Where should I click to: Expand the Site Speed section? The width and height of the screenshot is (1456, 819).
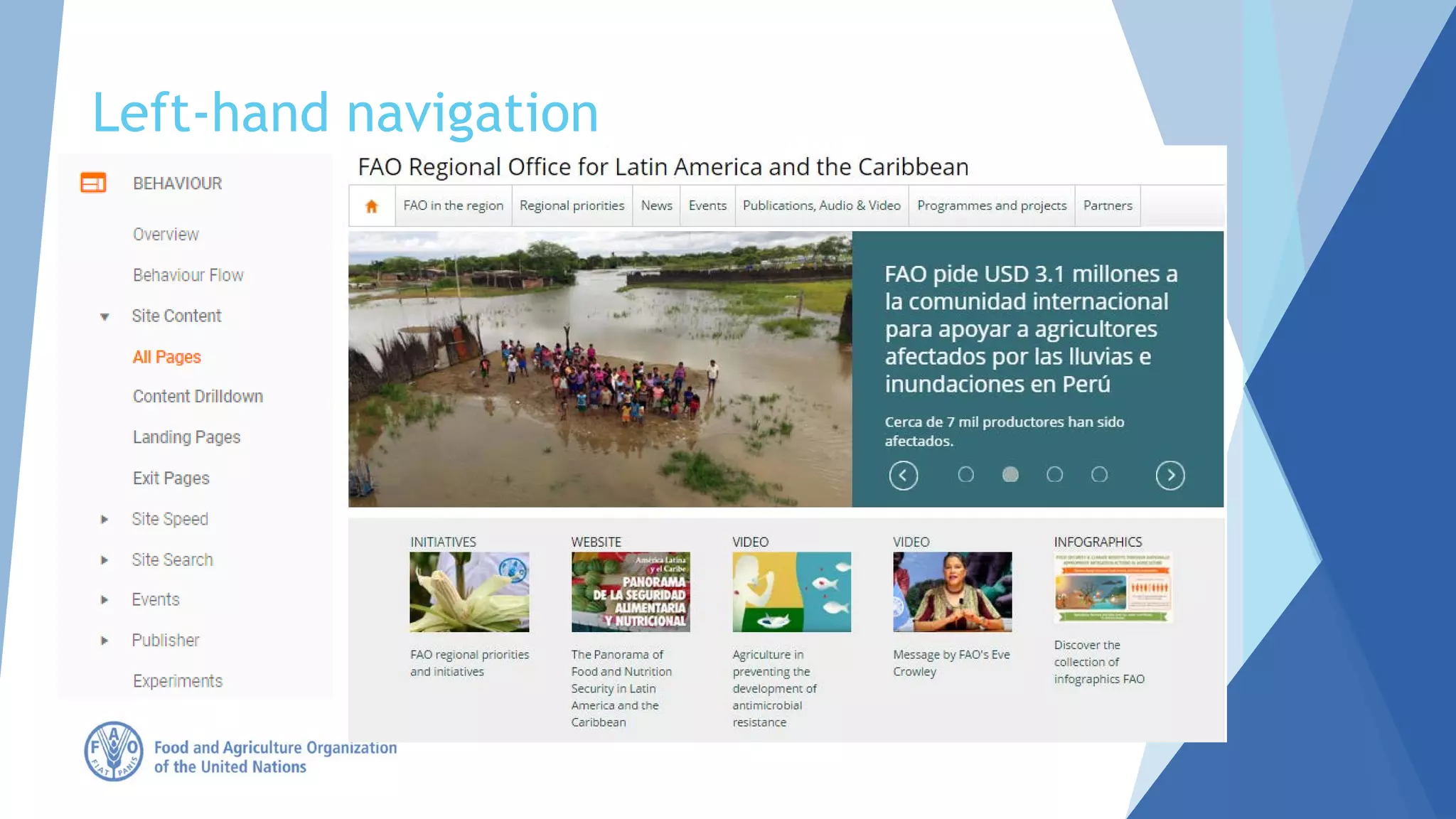click(x=105, y=520)
